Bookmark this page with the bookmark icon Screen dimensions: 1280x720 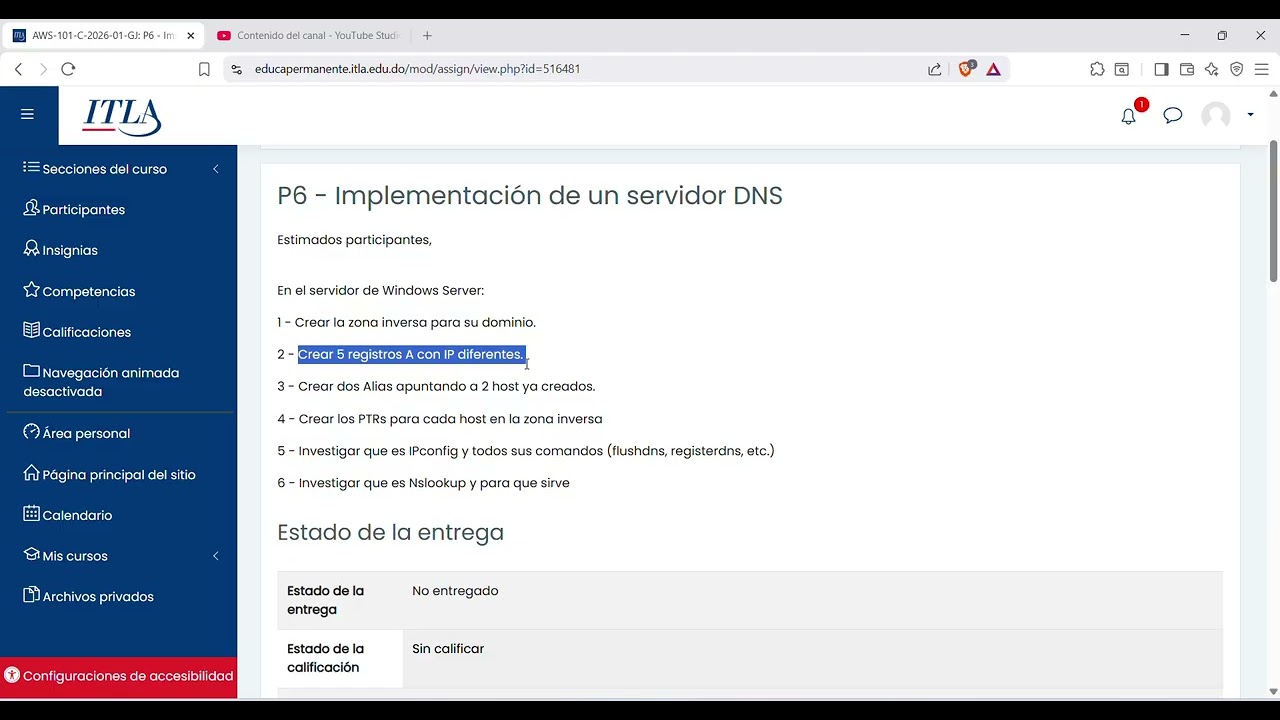tap(204, 69)
